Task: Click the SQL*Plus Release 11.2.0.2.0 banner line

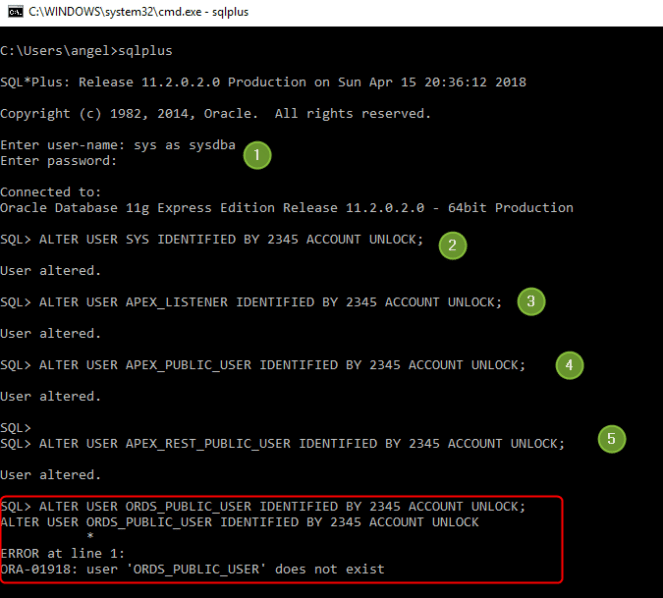Action: click(x=262, y=82)
